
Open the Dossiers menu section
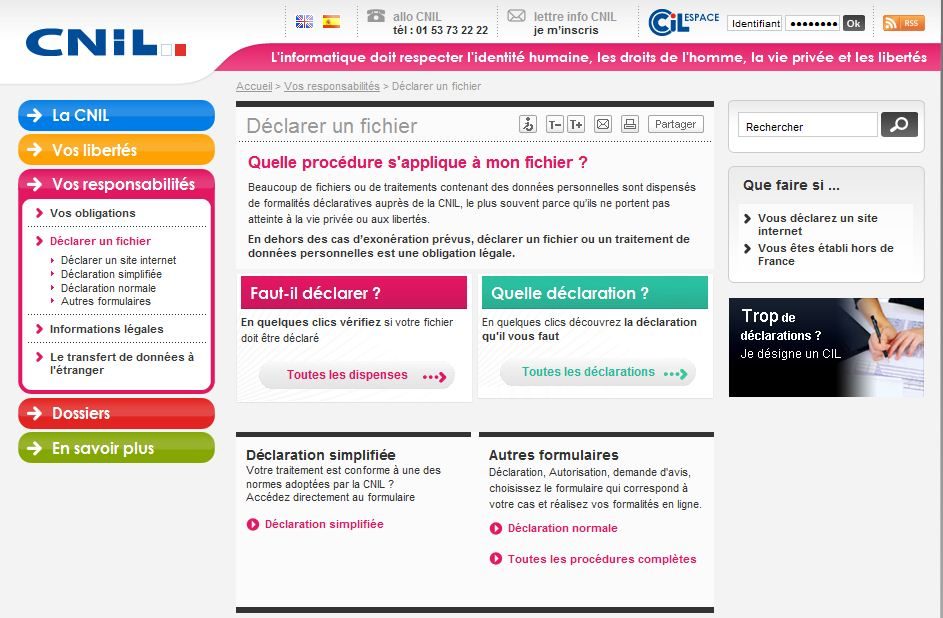point(116,413)
